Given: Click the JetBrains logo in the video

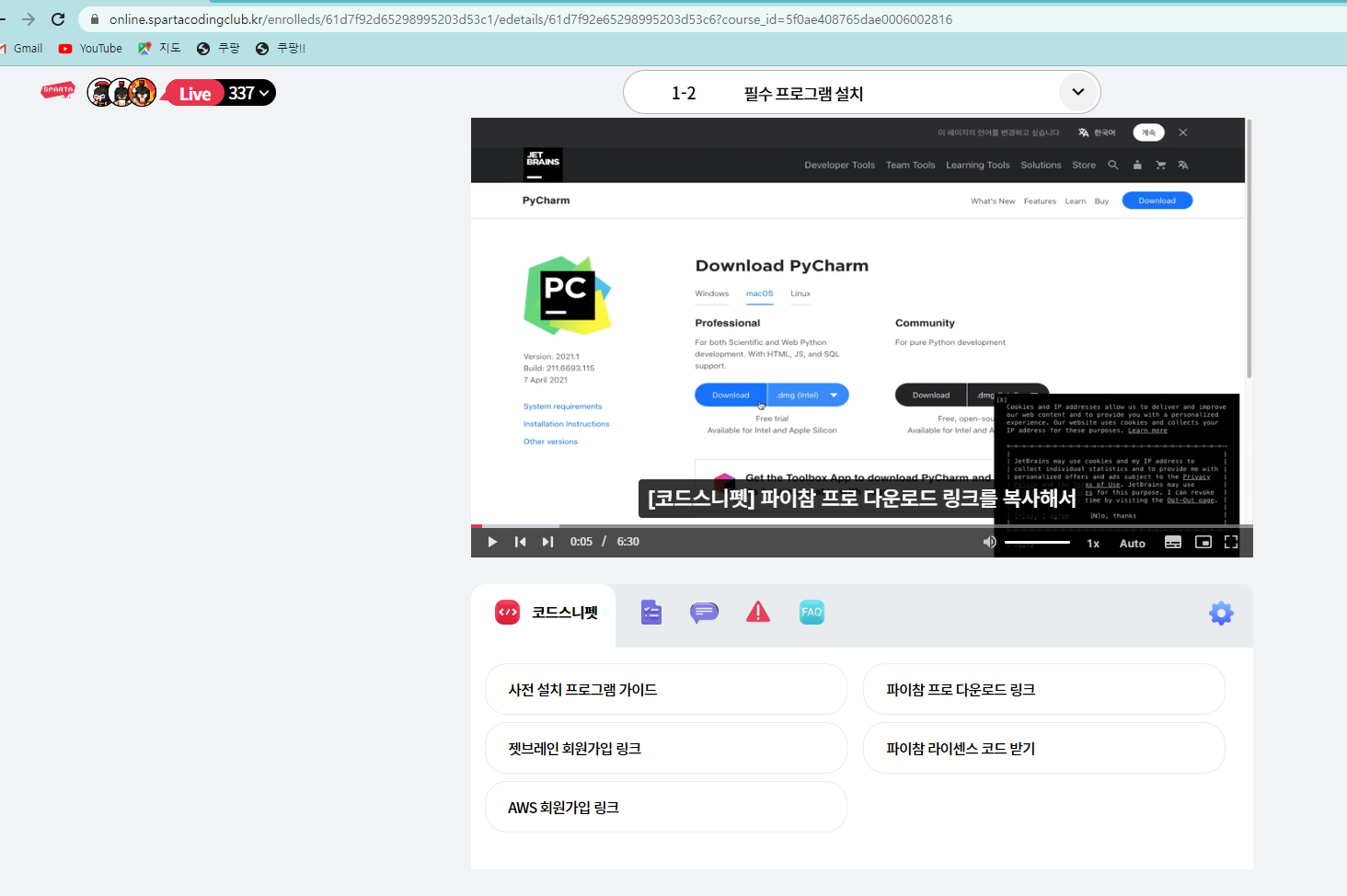Looking at the screenshot, I should click(x=543, y=165).
